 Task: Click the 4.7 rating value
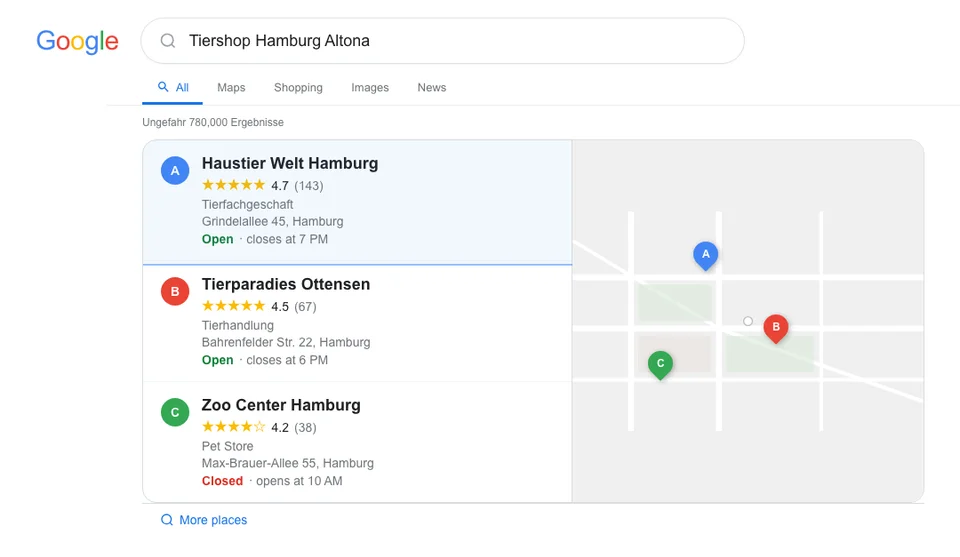(280, 185)
